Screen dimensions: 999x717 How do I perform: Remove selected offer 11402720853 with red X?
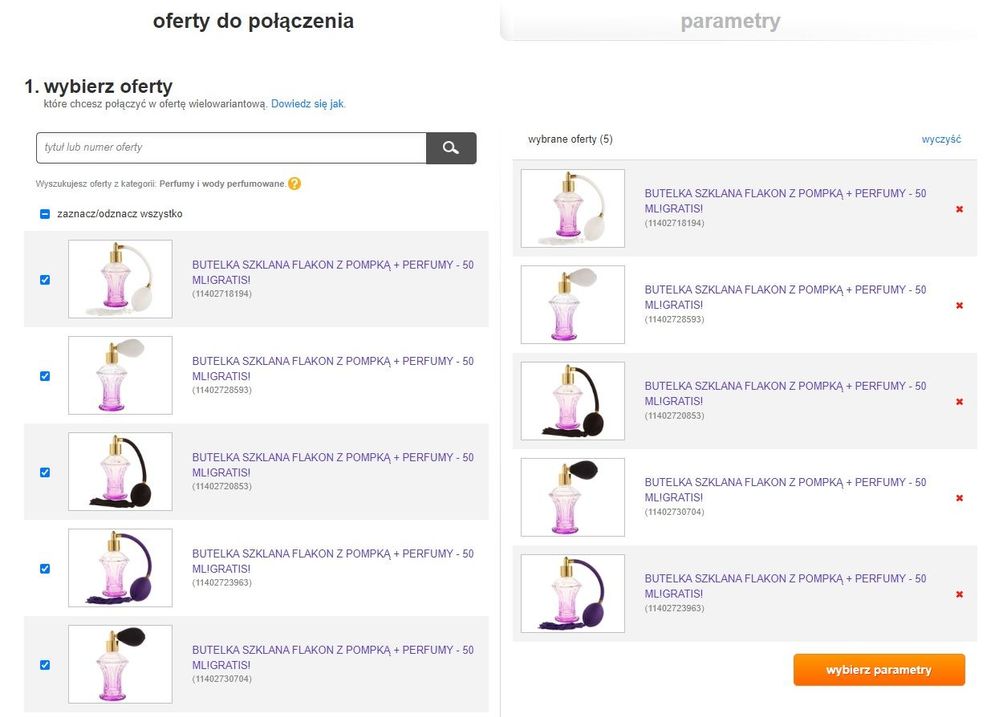tap(959, 402)
